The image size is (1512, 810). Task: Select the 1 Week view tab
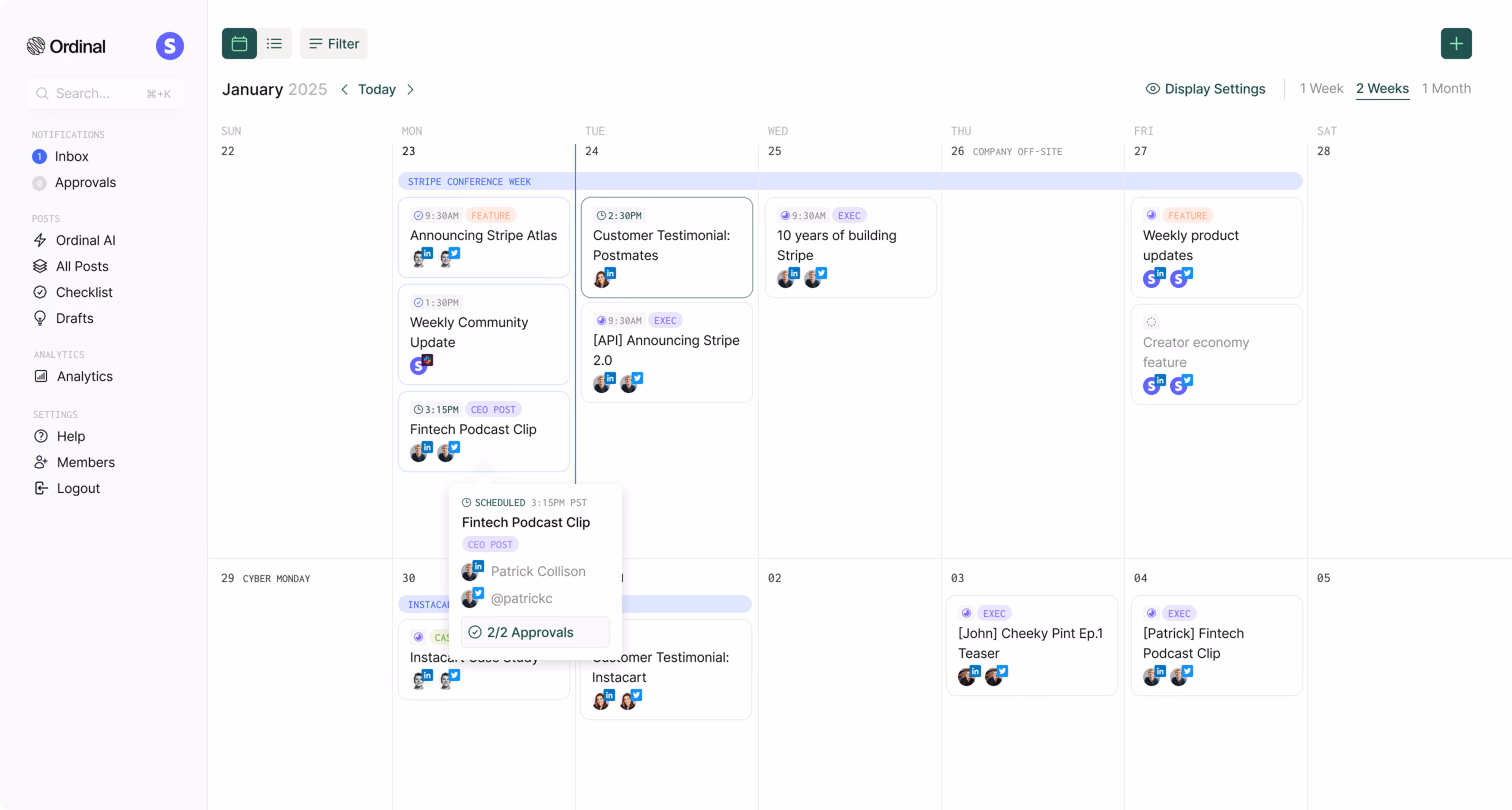click(1321, 88)
